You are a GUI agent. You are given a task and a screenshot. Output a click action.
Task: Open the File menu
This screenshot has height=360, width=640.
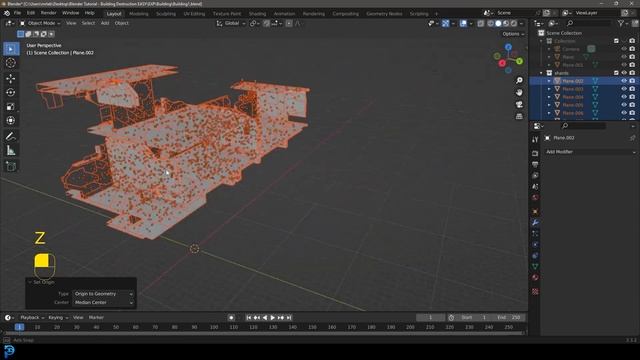pyautogui.click(x=17, y=13)
